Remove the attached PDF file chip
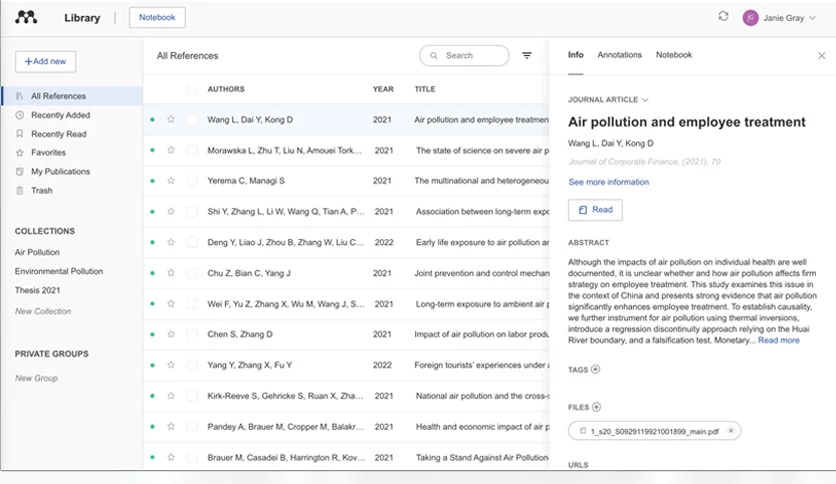The width and height of the screenshot is (836, 484). (x=731, y=431)
